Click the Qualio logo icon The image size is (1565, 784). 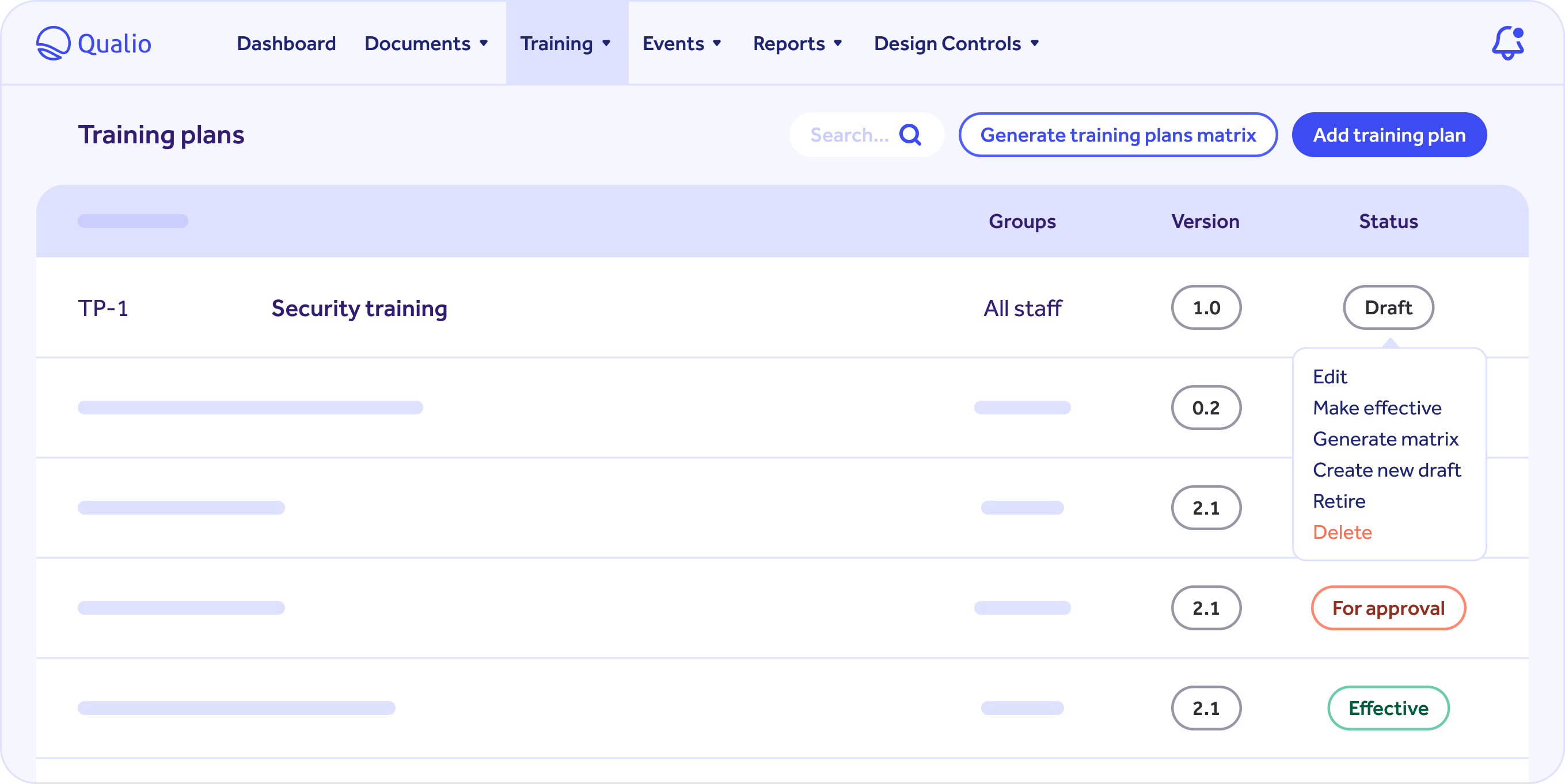52,43
